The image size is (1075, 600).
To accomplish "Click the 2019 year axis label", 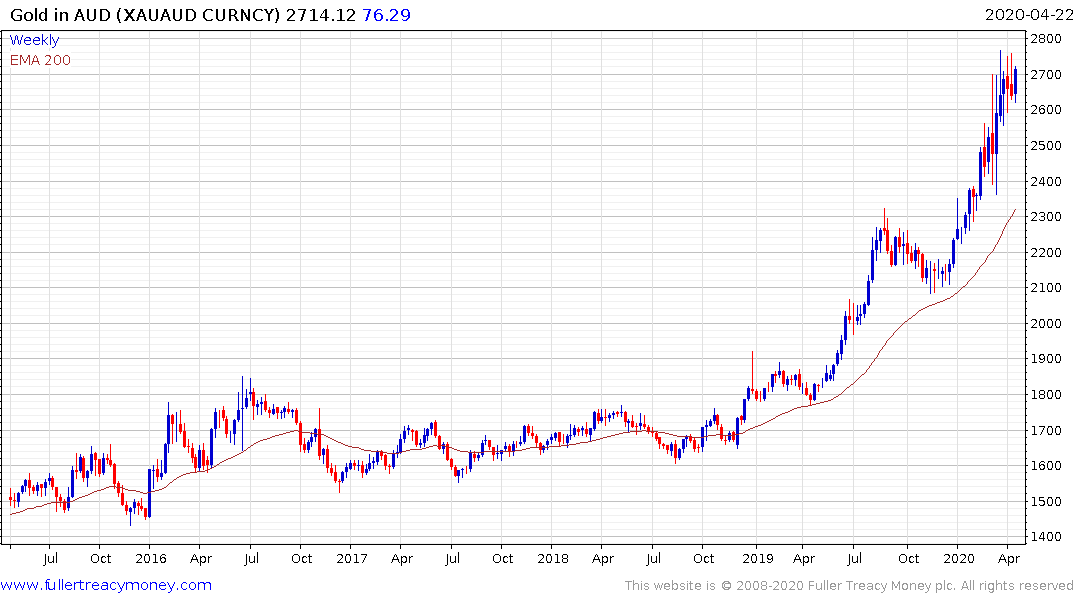I will tap(758, 558).
